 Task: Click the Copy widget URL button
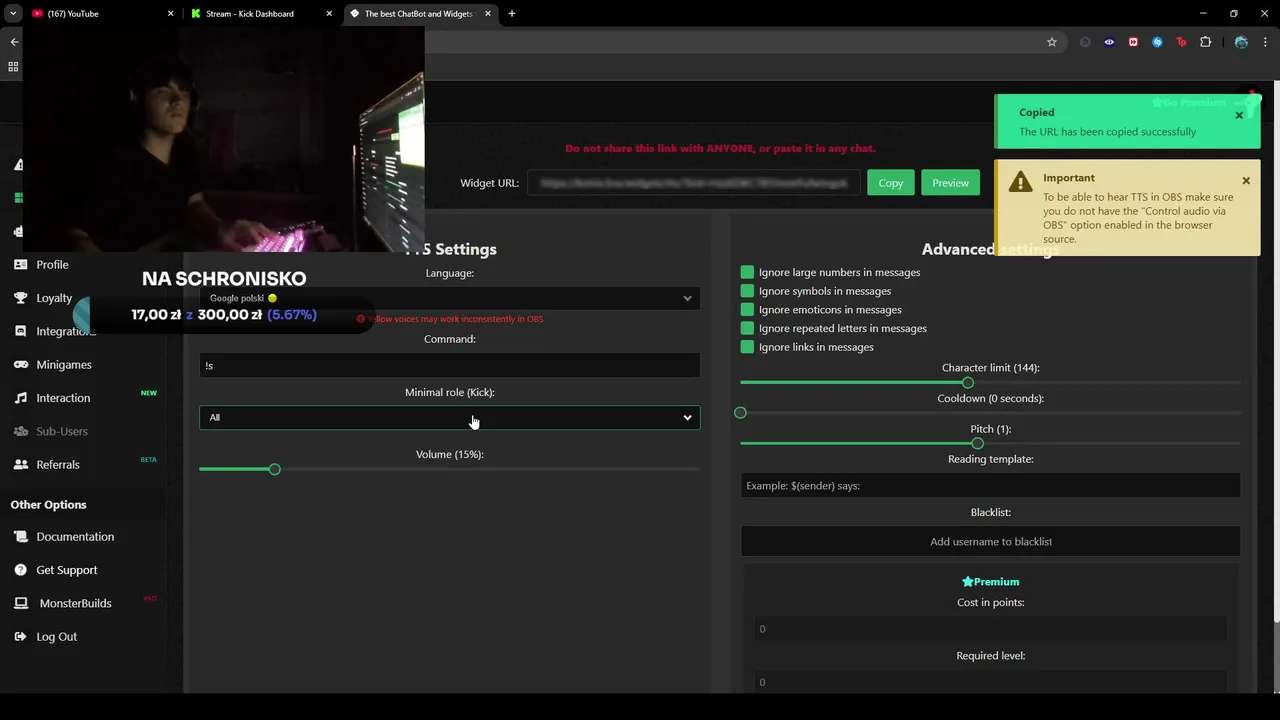pyautogui.click(x=891, y=183)
